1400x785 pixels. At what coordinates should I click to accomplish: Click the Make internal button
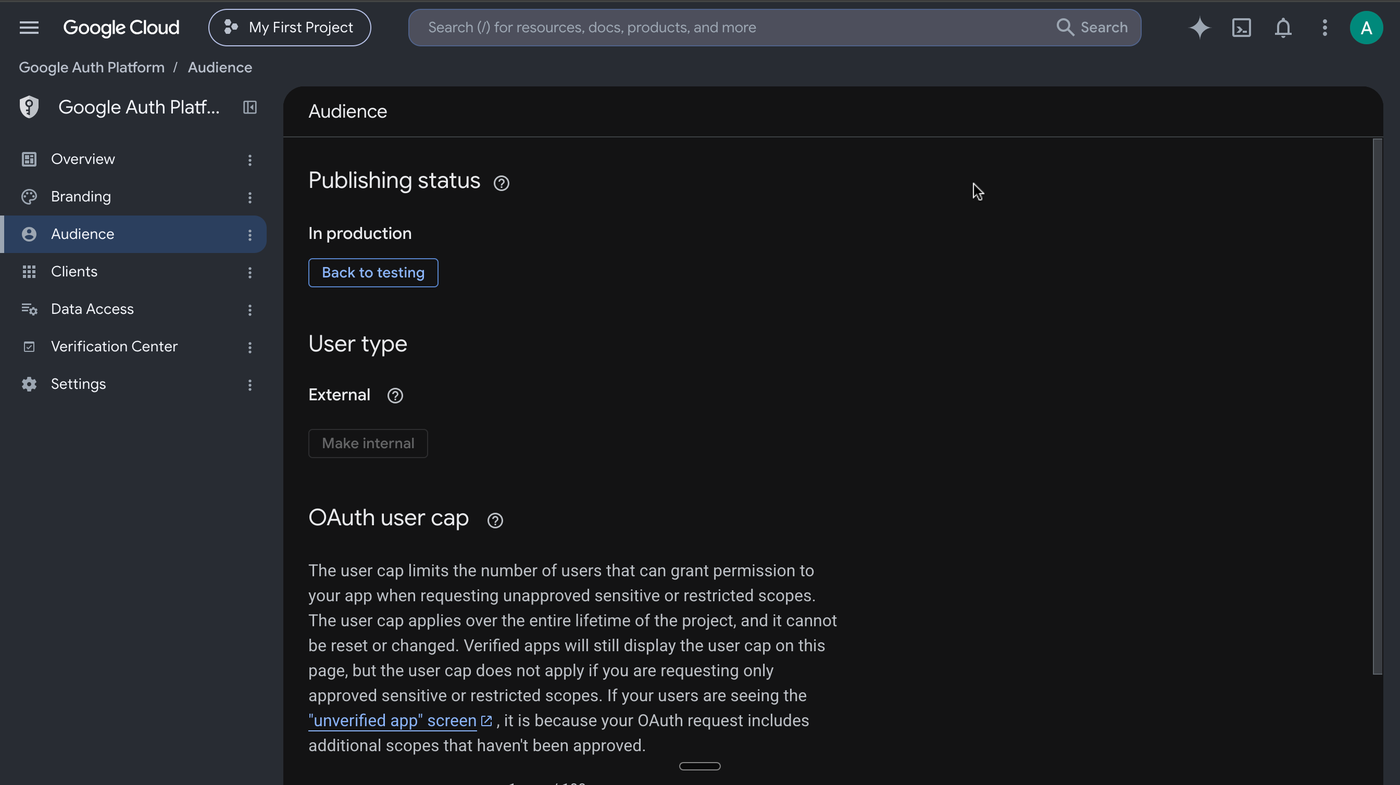coord(368,444)
